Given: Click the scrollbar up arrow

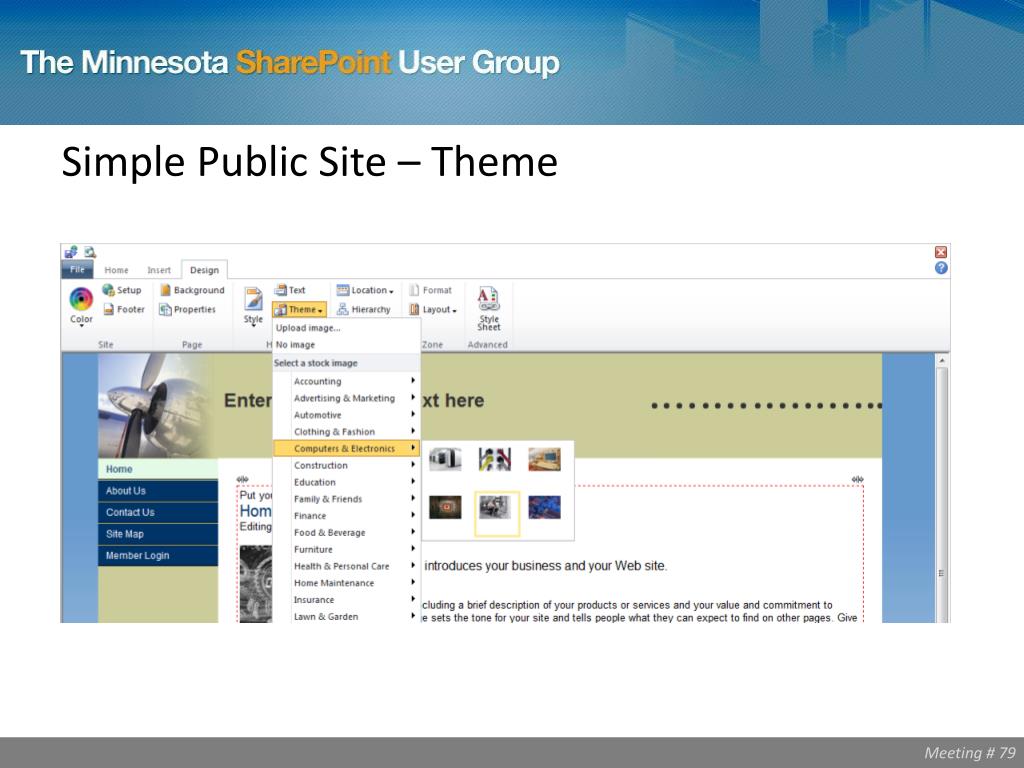Looking at the screenshot, I should pos(942,360).
